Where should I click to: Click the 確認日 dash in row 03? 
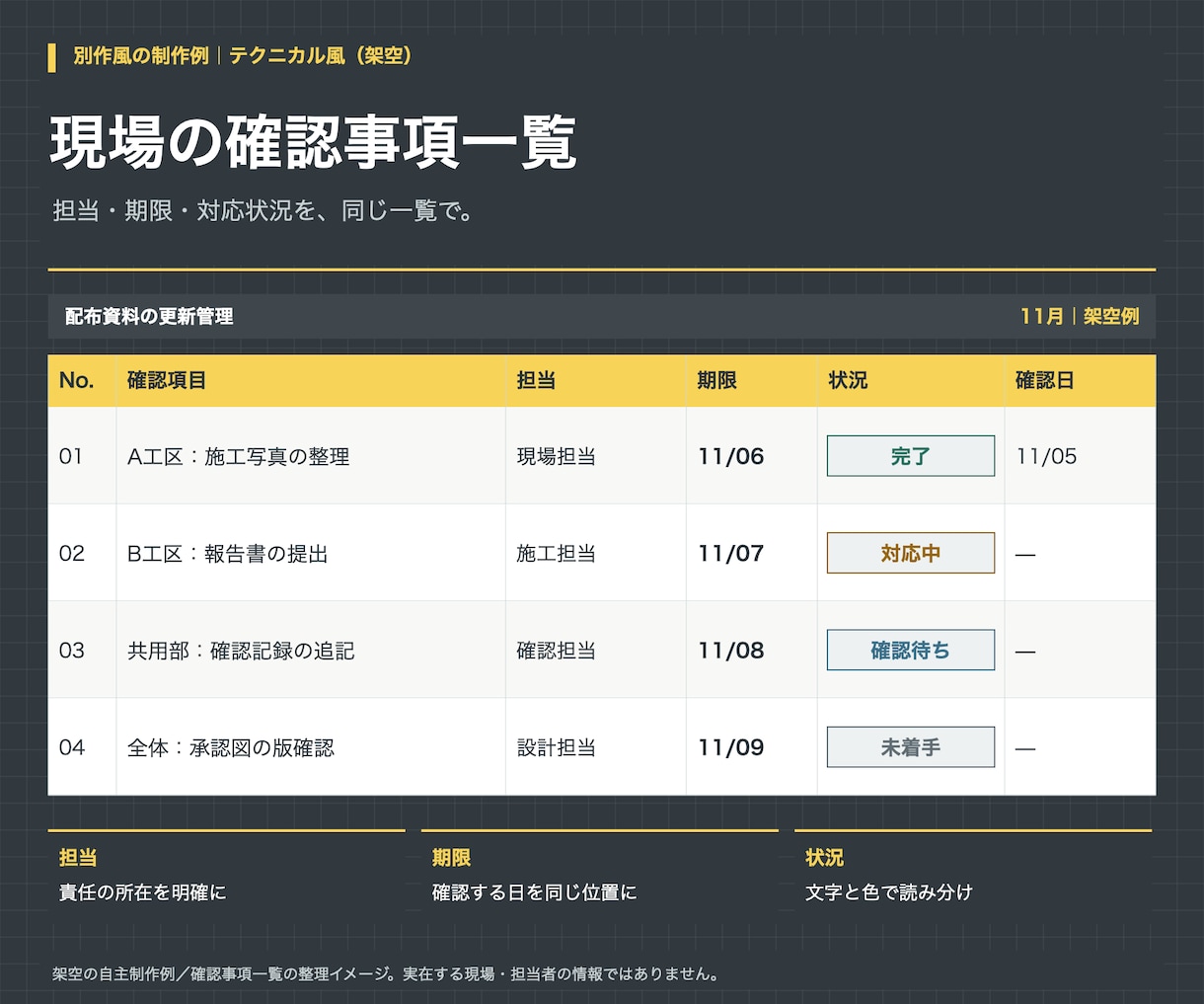click(1025, 652)
